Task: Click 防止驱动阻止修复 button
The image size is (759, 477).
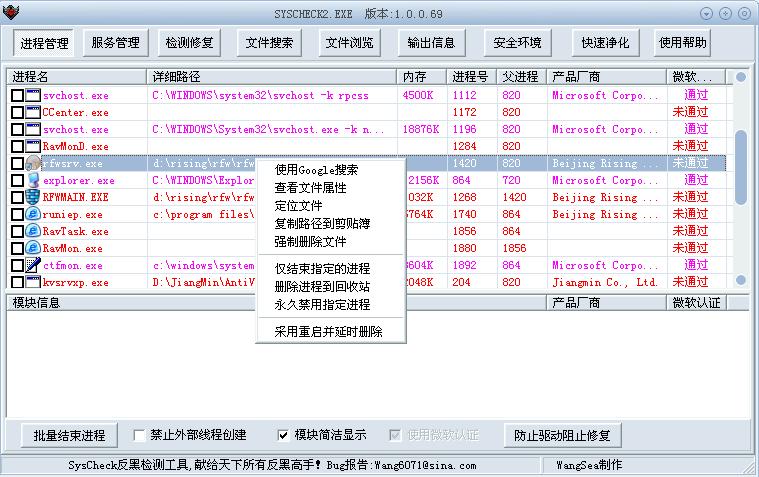Action: click(562, 435)
